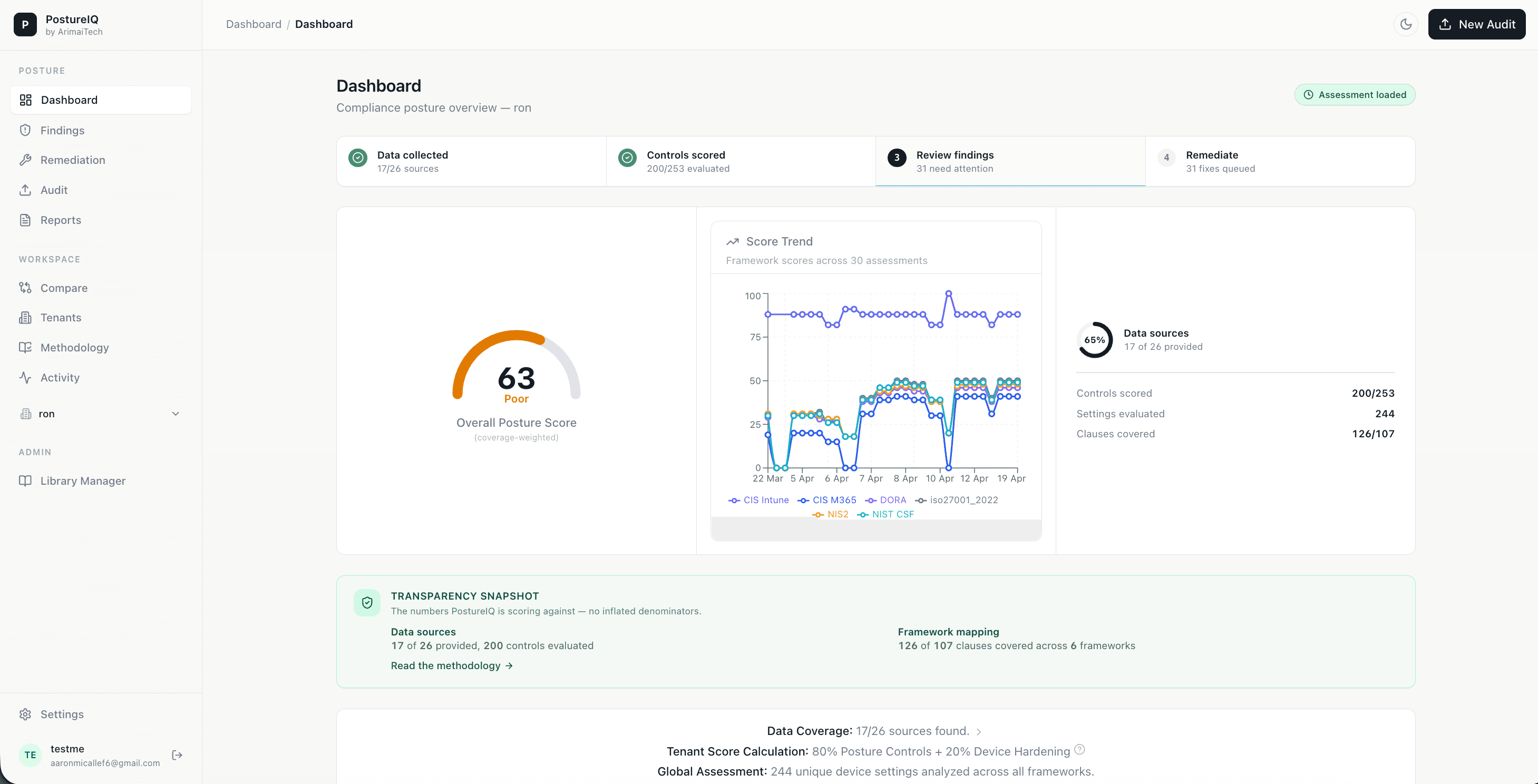
Task: Select Data collected step tab
Action: [x=472, y=161]
